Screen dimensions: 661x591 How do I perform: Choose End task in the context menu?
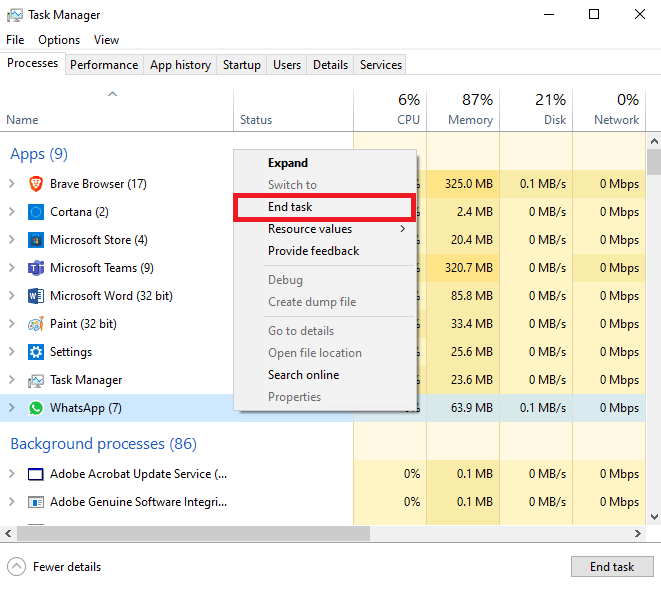coord(325,207)
